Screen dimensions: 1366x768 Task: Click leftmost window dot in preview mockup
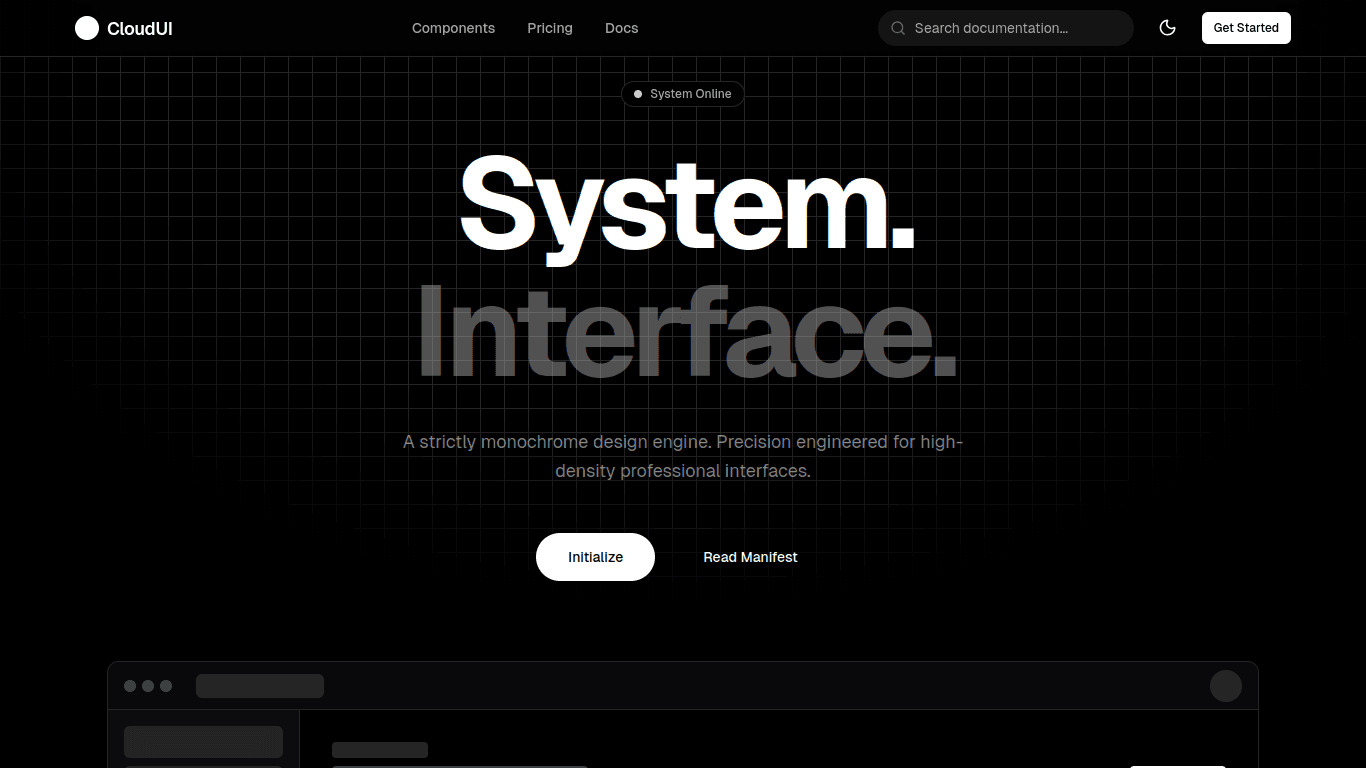pyautogui.click(x=130, y=686)
